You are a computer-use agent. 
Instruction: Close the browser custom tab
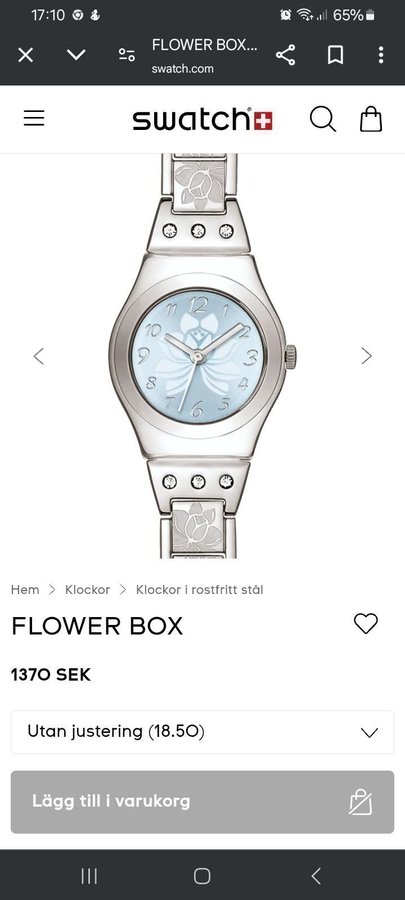25,55
